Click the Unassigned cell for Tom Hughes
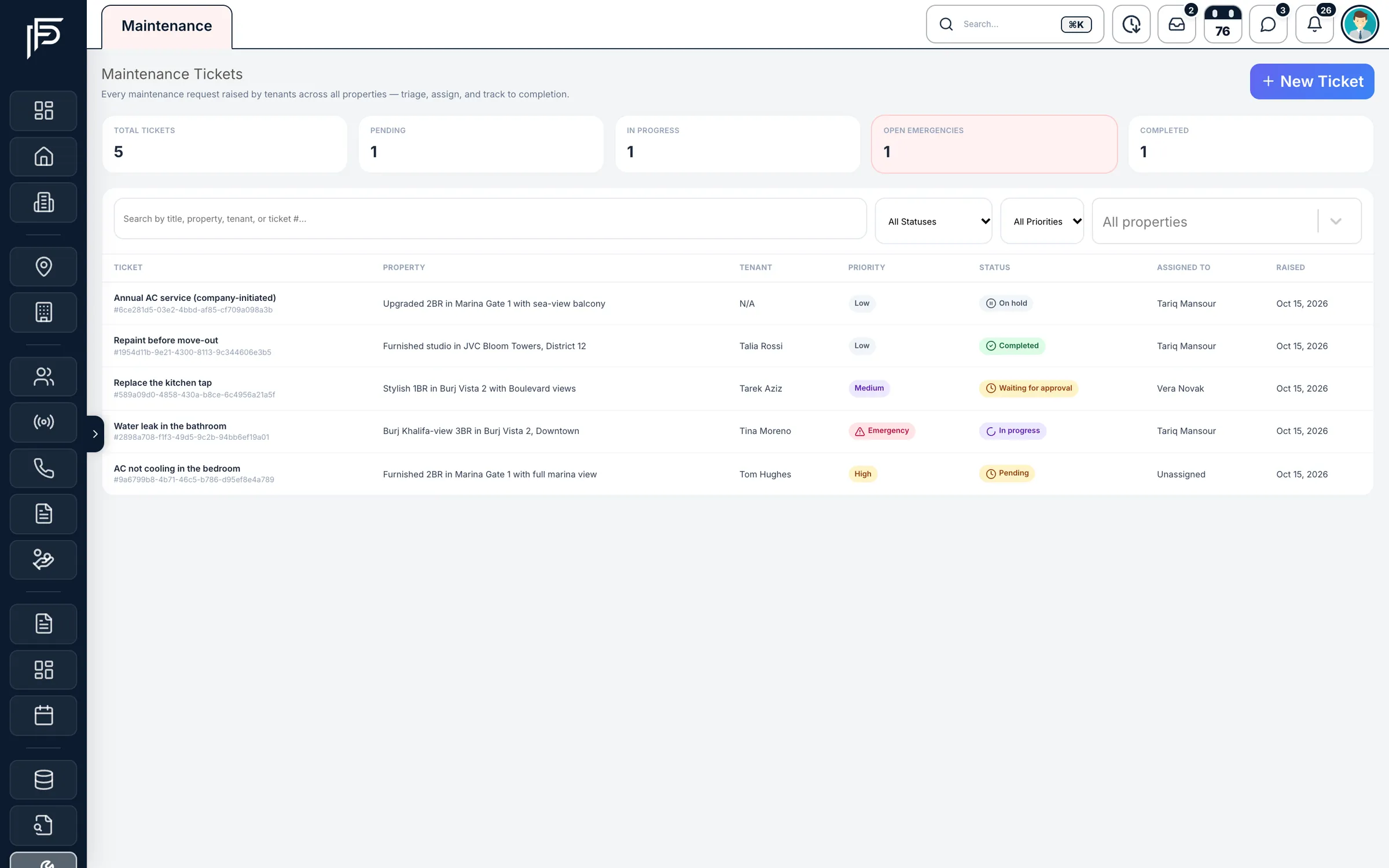The width and height of the screenshot is (1389, 868). pyautogui.click(x=1181, y=474)
